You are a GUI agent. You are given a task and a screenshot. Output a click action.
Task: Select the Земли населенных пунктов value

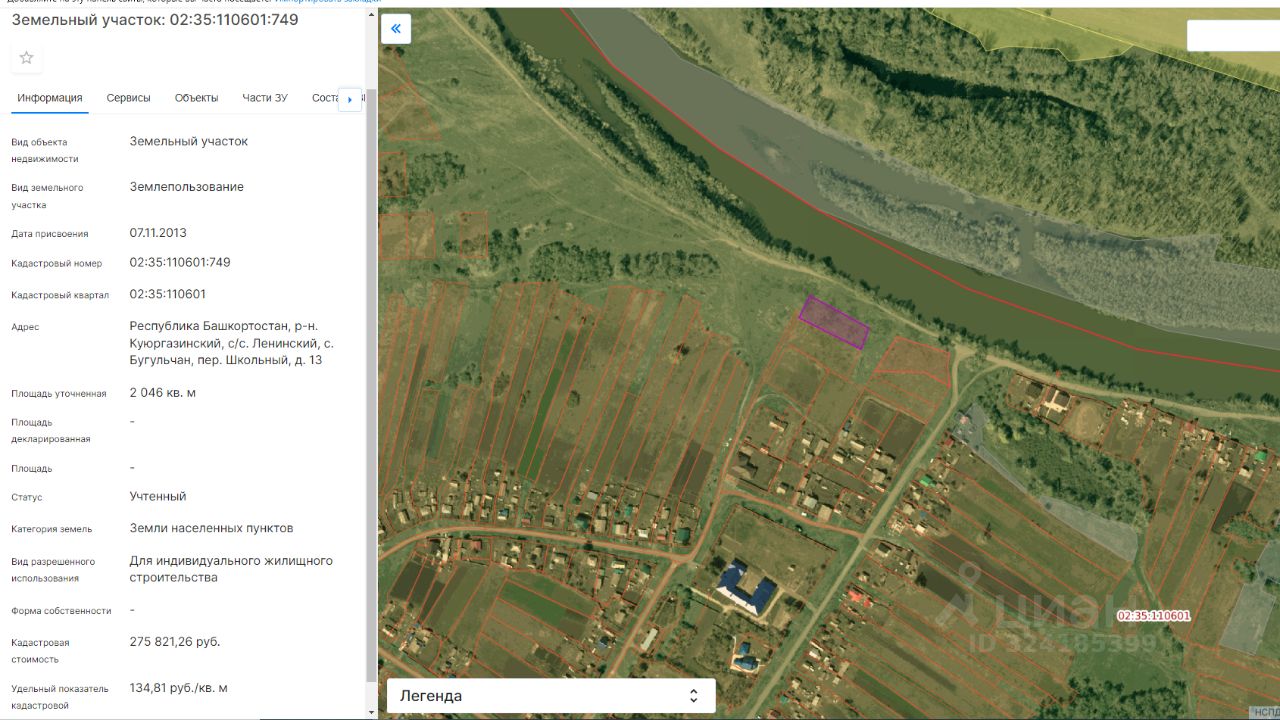click(212, 528)
